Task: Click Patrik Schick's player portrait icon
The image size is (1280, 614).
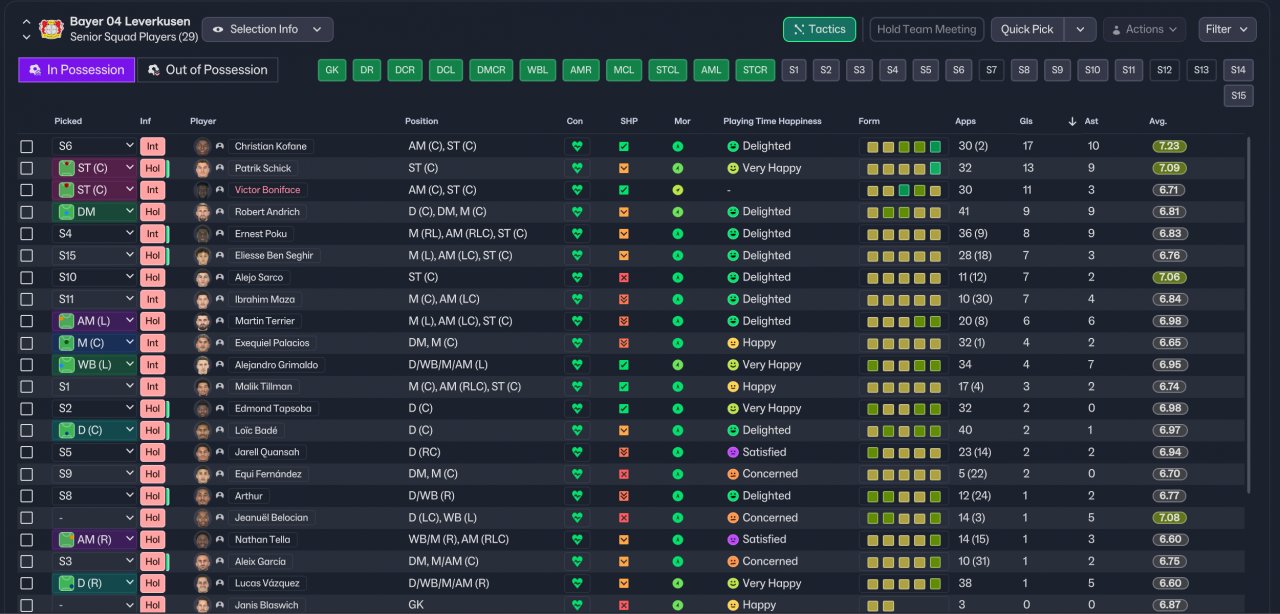Action: tap(203, 168)
